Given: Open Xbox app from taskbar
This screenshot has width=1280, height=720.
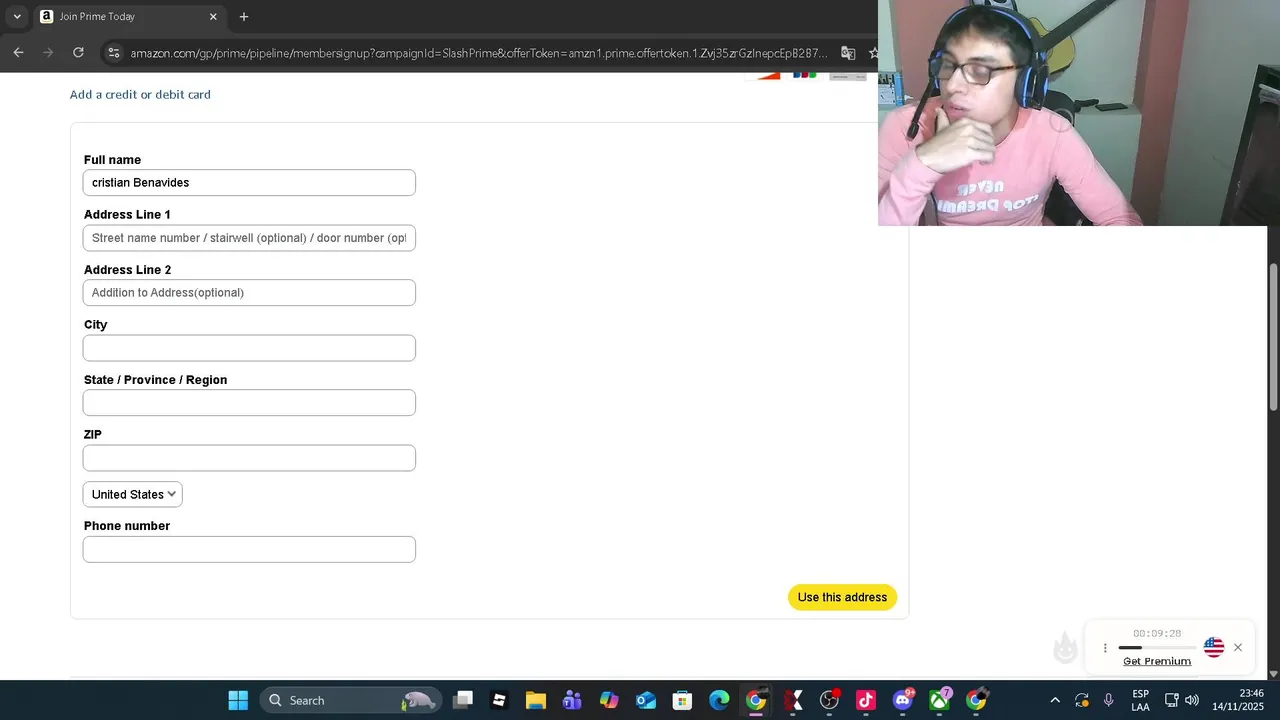Looking at the screenshot, I should pyautogui.click(x=940, y=700).
